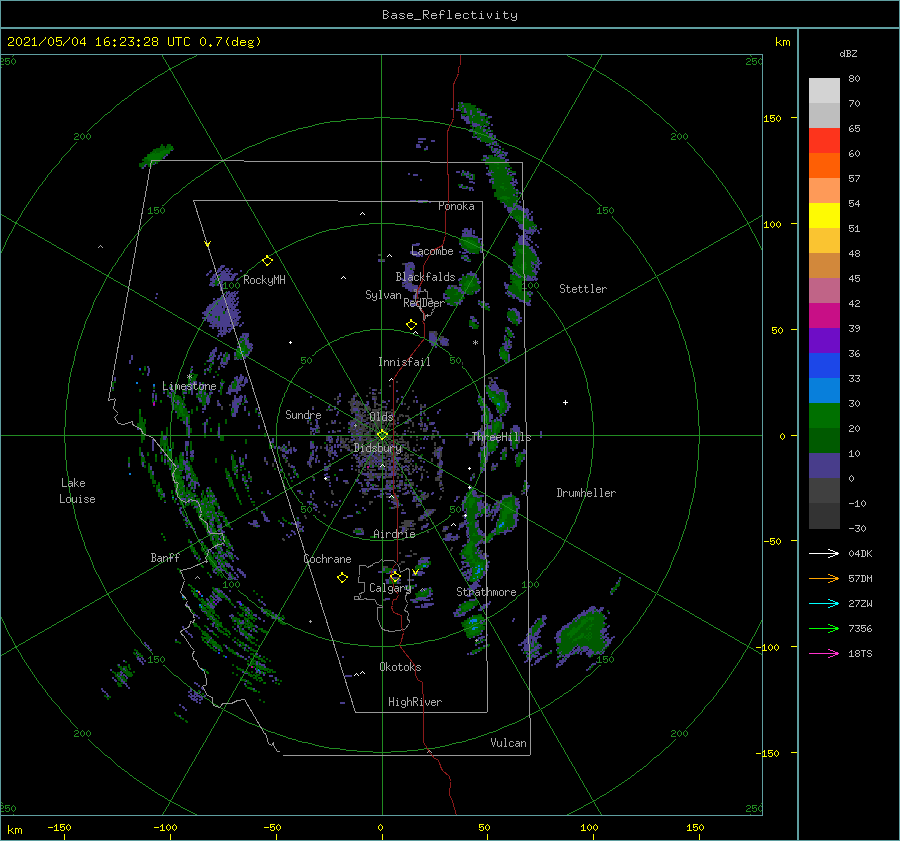Click the Banff label
The width and height of the screenshot is (900, 841).
pyautogui.click(x=165, y=557)
